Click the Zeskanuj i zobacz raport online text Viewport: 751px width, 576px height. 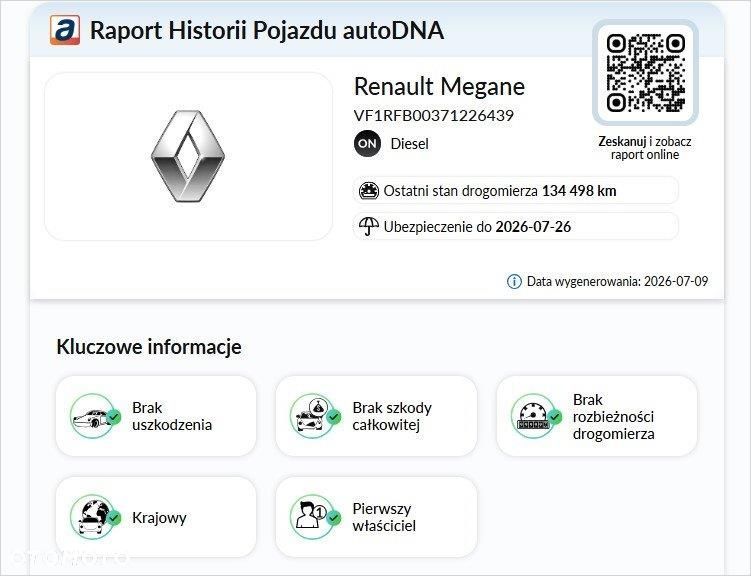pyautogui.click(x=645, y=148)
